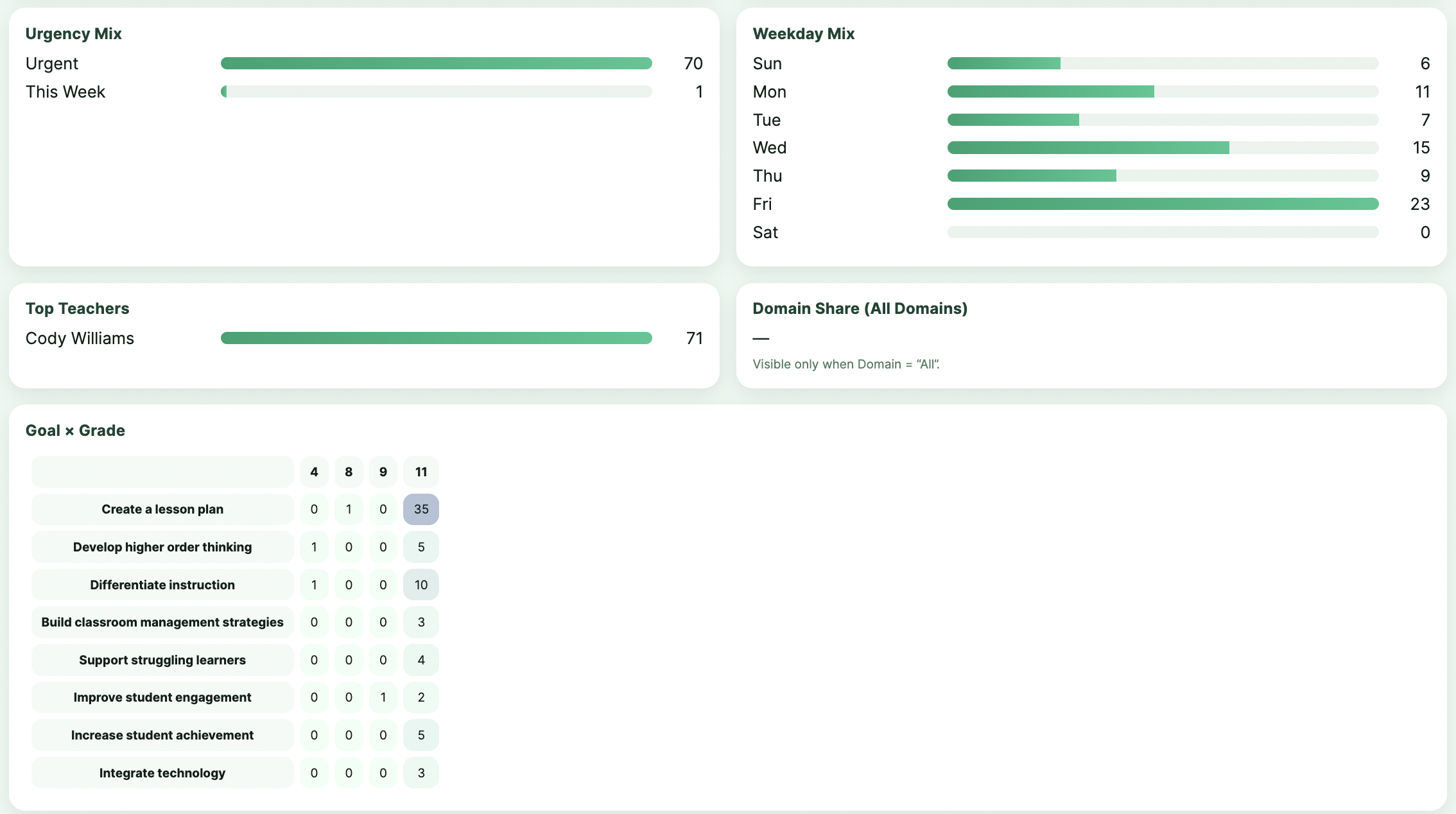Click the Urgent progress bar
1456x814 pixels.
point(436,64)
